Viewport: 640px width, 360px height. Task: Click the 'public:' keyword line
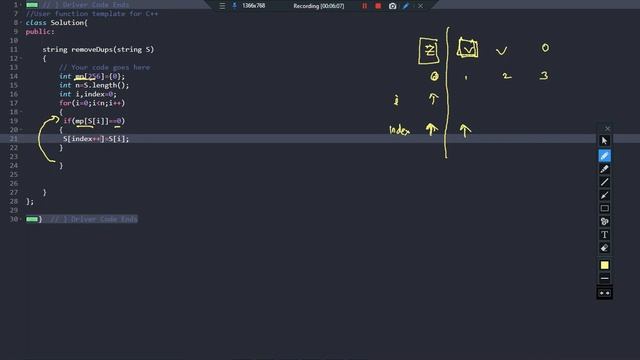(40, 31)
